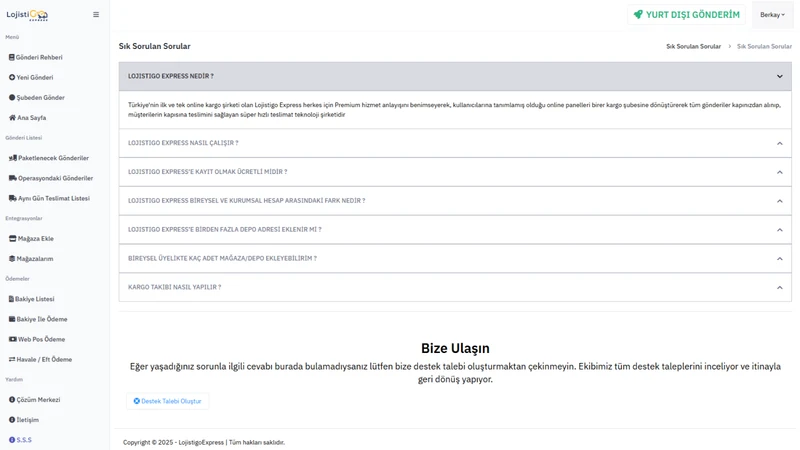Click the Web Pos Ödeme card icon
The width and height of the screenshot is (800, 450).
[13, 339]
